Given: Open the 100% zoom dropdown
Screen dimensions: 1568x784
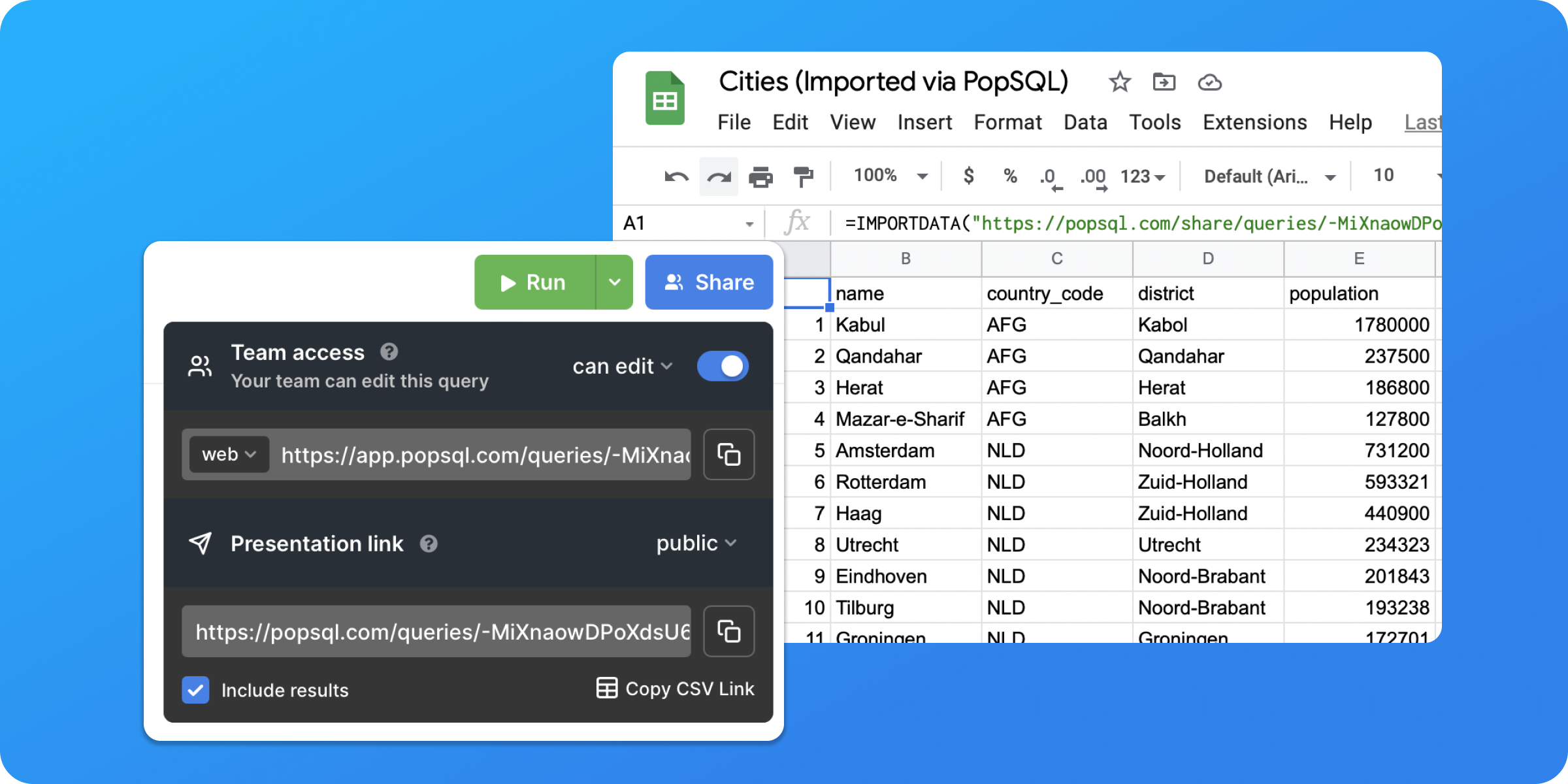Looking at the screenshot, I should [x=891, y=176].
